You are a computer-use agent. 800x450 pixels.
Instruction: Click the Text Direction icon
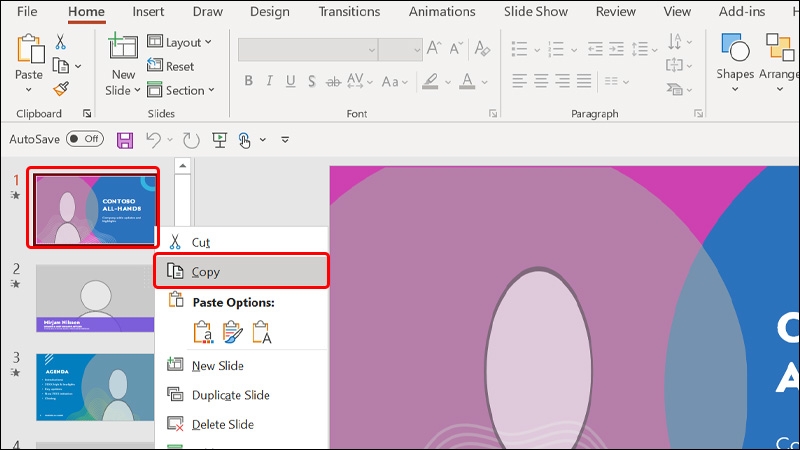coord(674,41)
